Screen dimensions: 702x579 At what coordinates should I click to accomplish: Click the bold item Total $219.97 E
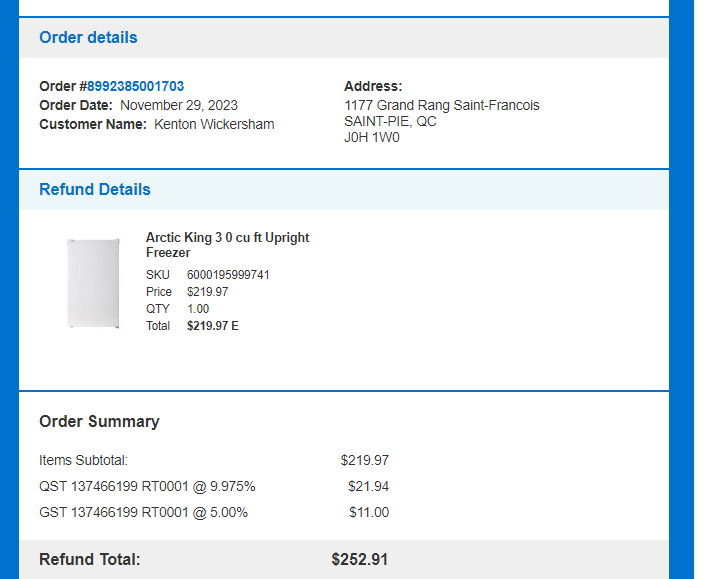pyautogui.click(x=213, y=326)
